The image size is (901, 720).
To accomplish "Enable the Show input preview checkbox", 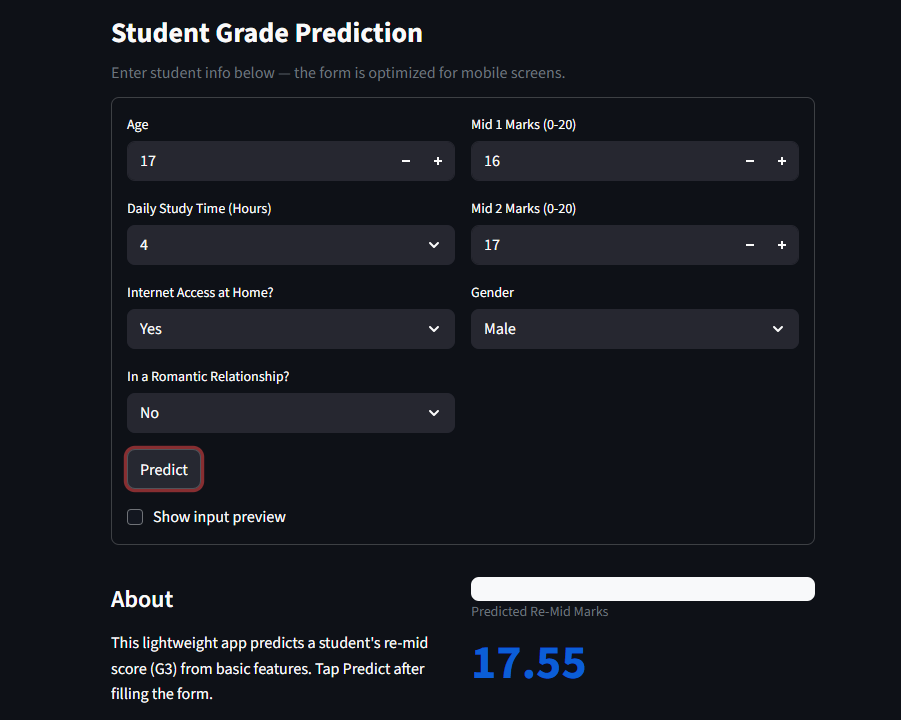I will pyautogui.click(x=135, y=517).
